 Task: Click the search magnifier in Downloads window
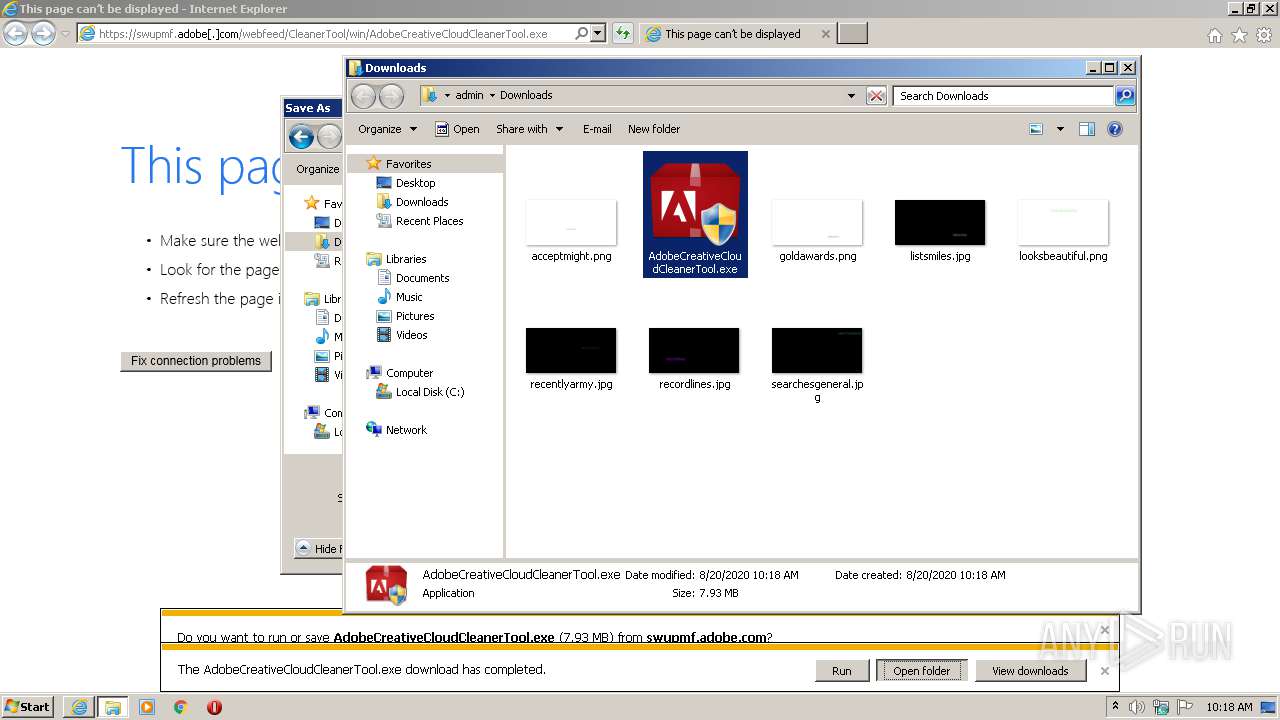pyautogui.click(x=1125, y=96)
